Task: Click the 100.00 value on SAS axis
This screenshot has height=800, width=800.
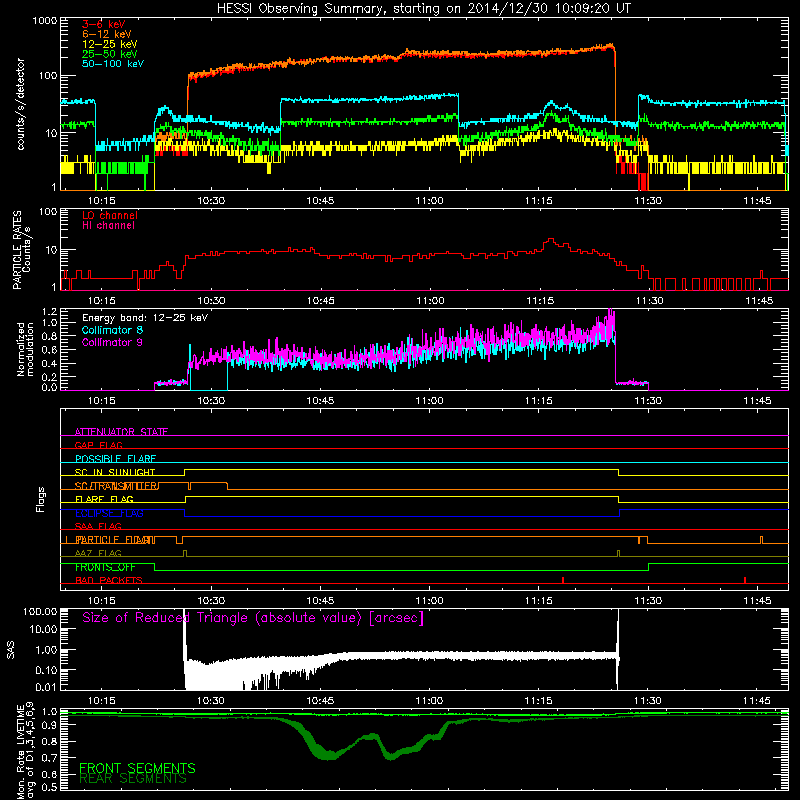Action: click(x=40, y=611)
